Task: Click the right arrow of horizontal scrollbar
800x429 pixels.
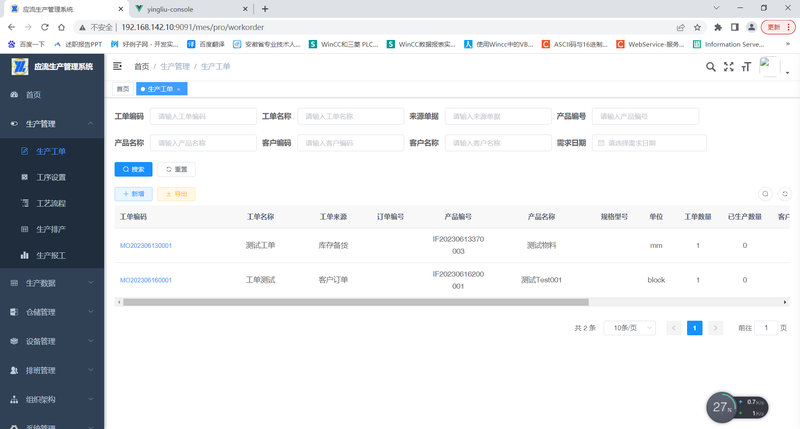Action: (785, 302)
